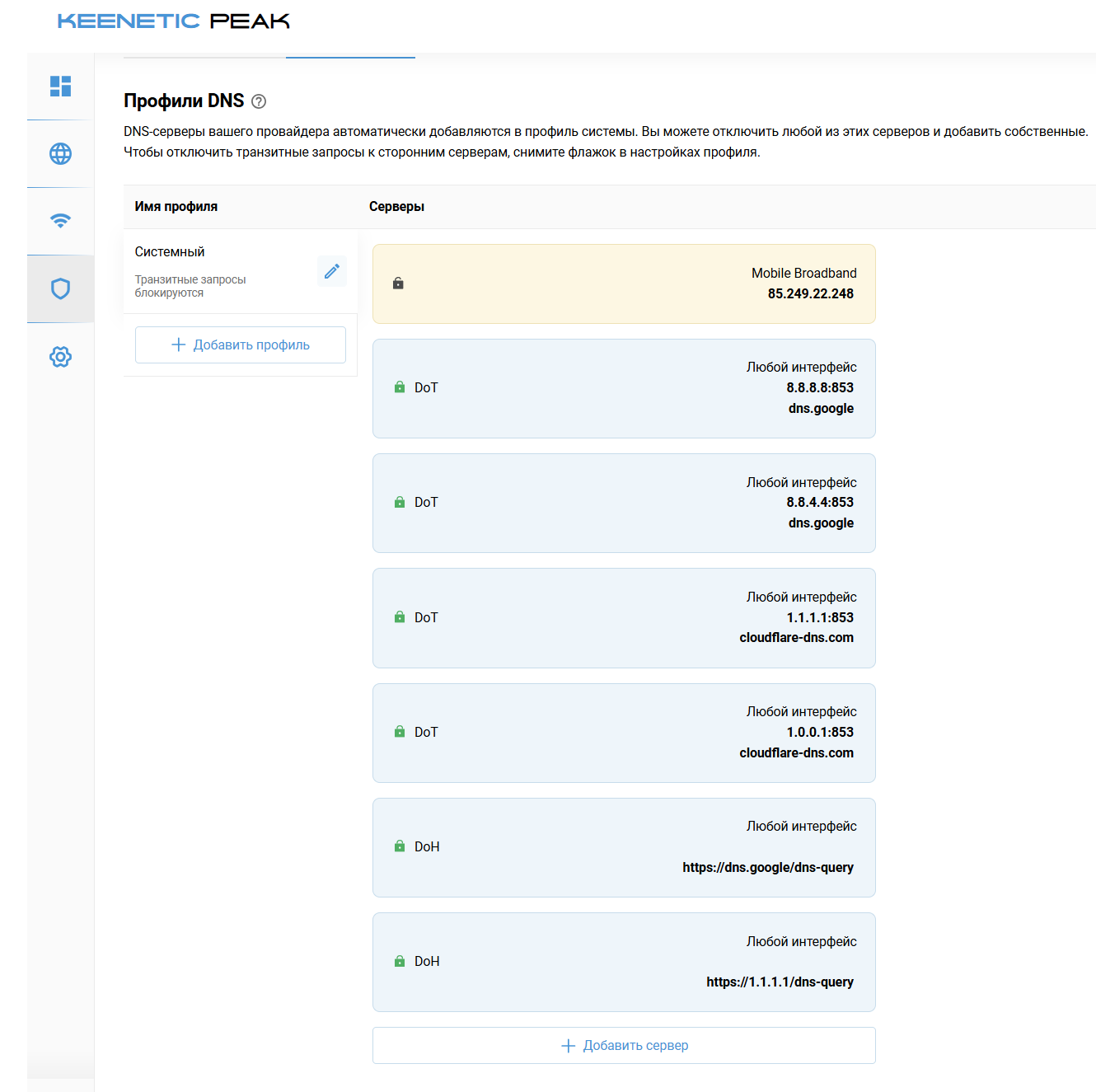Open the Mobile Broadband 85.249.22.248 server card

(x=624, y=284)
